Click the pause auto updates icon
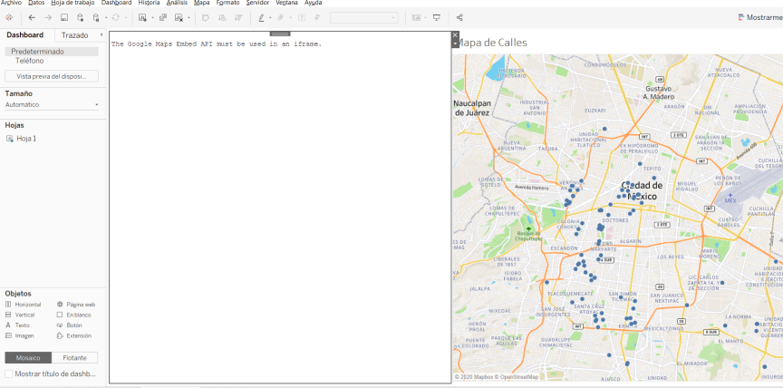 pos(96,17)
